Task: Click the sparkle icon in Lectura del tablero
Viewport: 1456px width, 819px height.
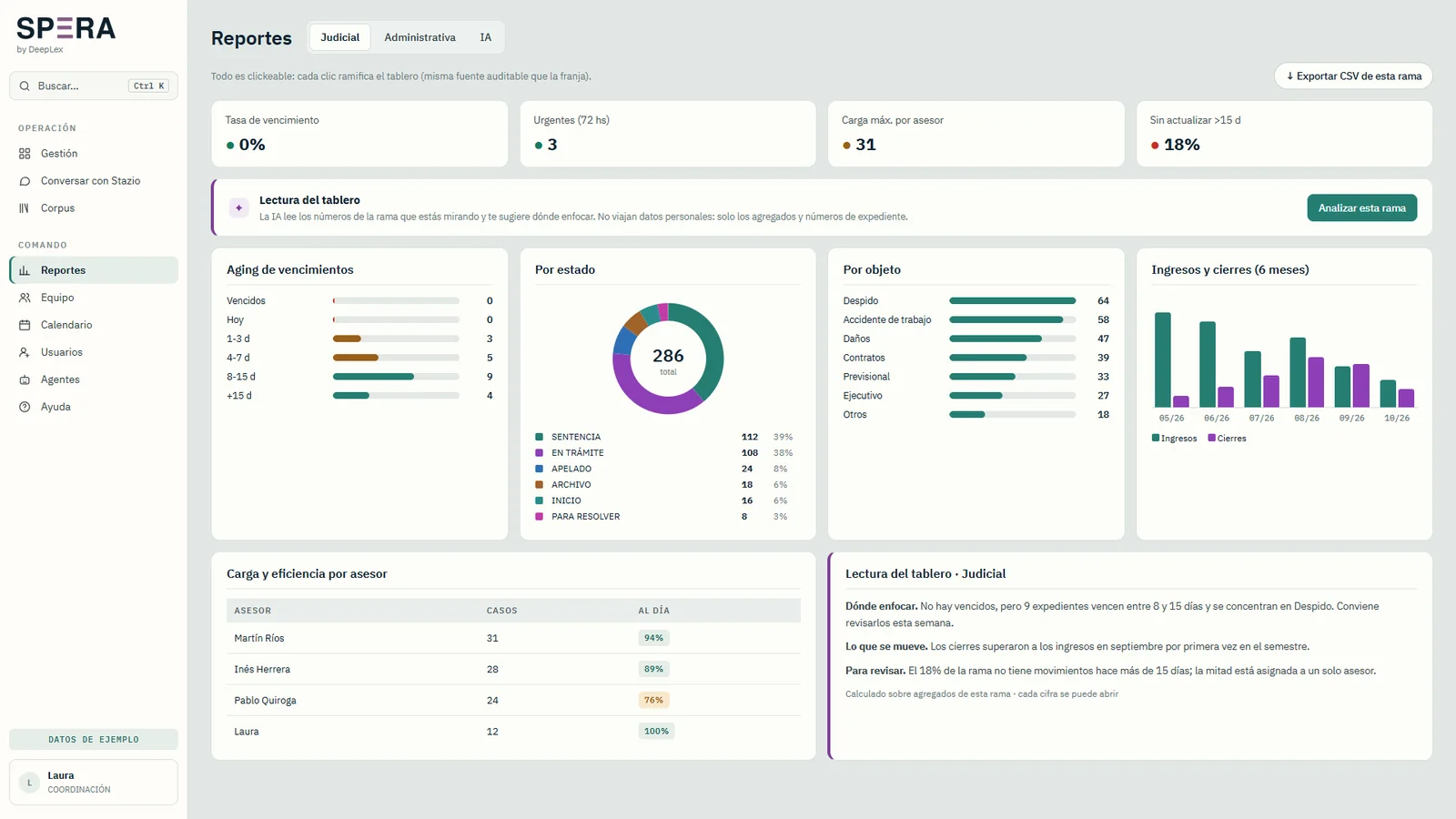Action: pyautogui.click(x=238, y=207)
